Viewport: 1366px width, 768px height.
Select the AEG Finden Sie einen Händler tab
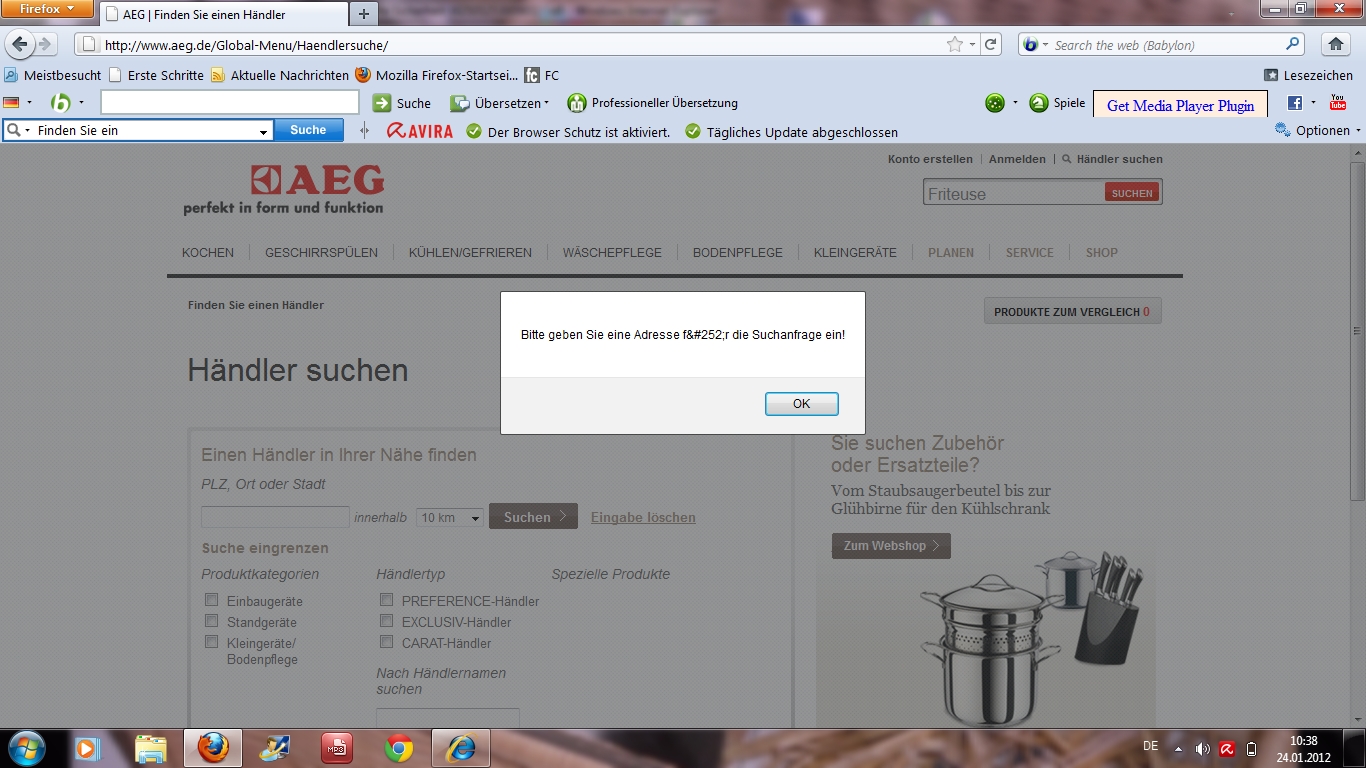[224, 14]
